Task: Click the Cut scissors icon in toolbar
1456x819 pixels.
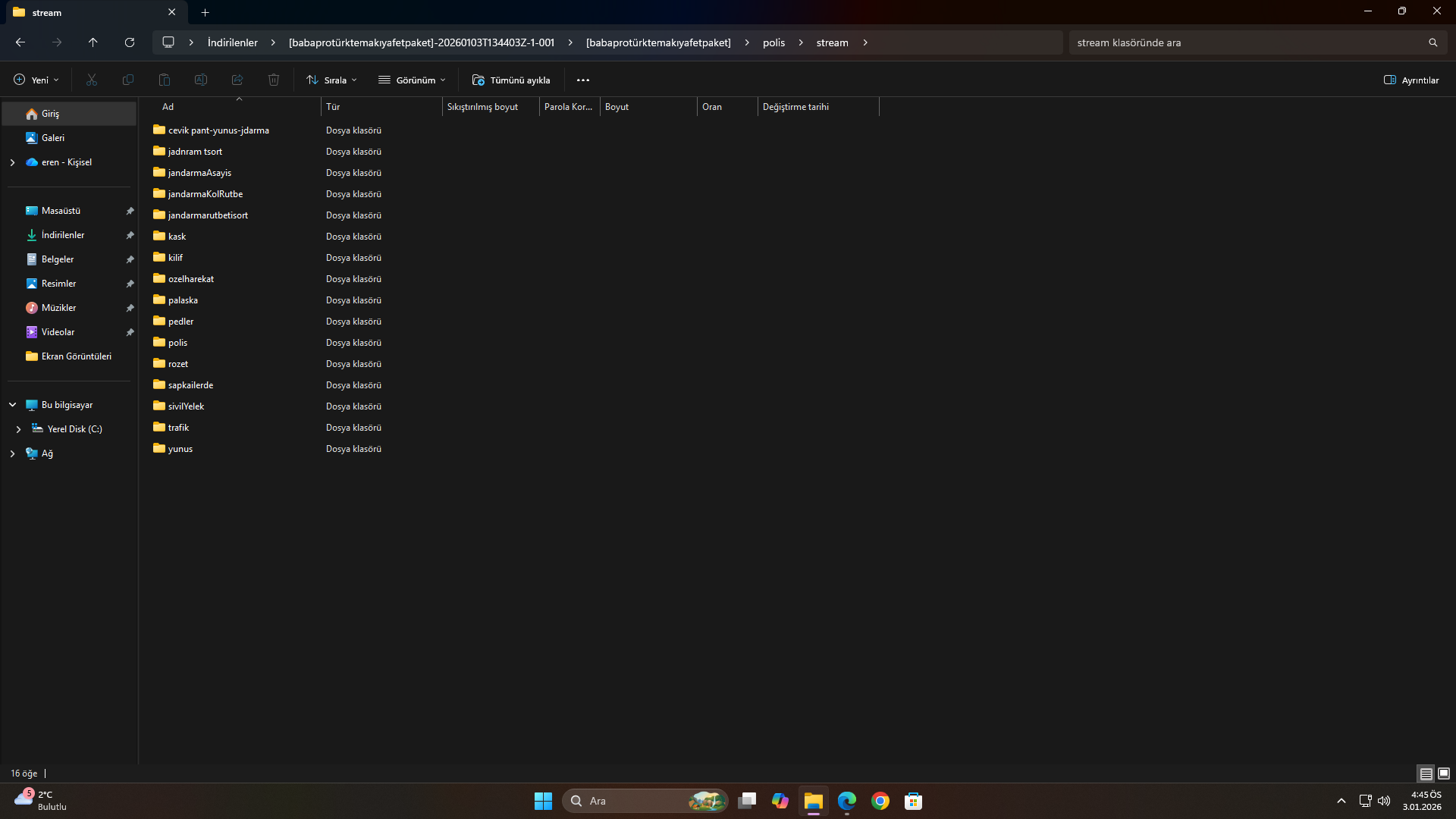Action: pos(92,80)
